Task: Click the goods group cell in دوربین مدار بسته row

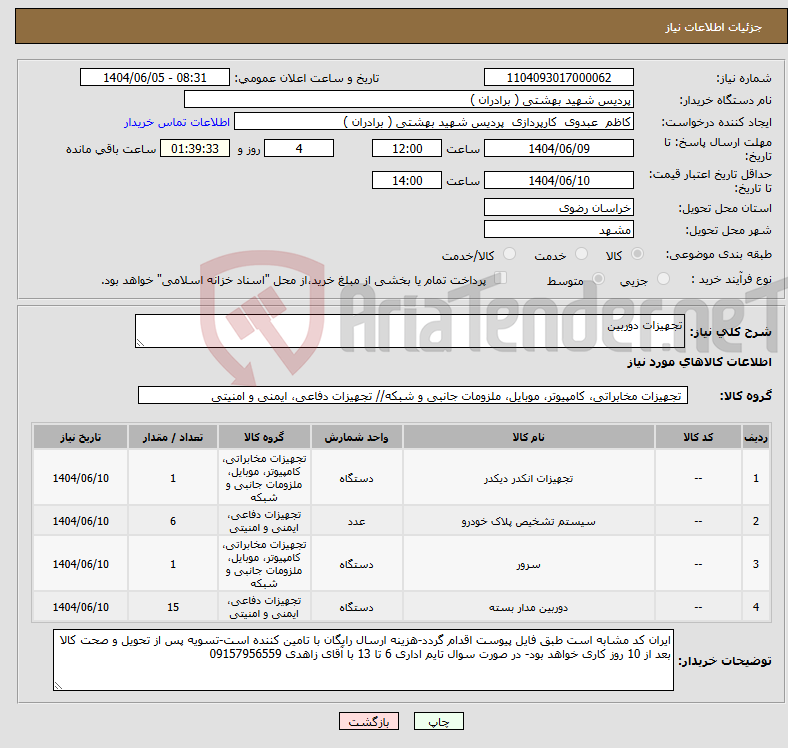Action: click(264, 607)
